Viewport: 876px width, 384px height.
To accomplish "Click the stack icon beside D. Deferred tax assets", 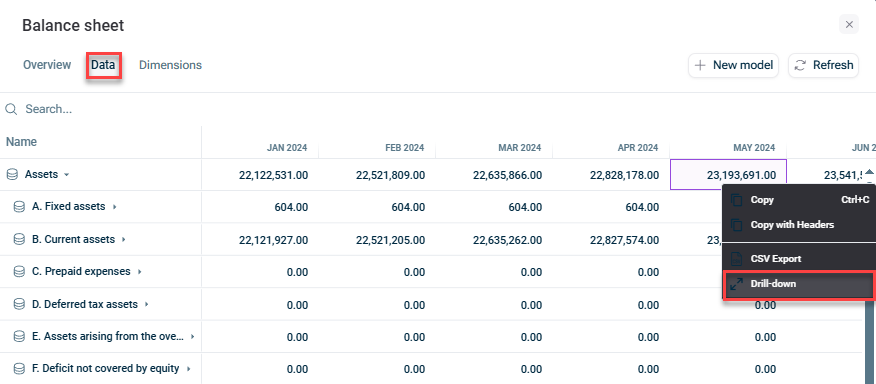I will [x=19, y=305].
